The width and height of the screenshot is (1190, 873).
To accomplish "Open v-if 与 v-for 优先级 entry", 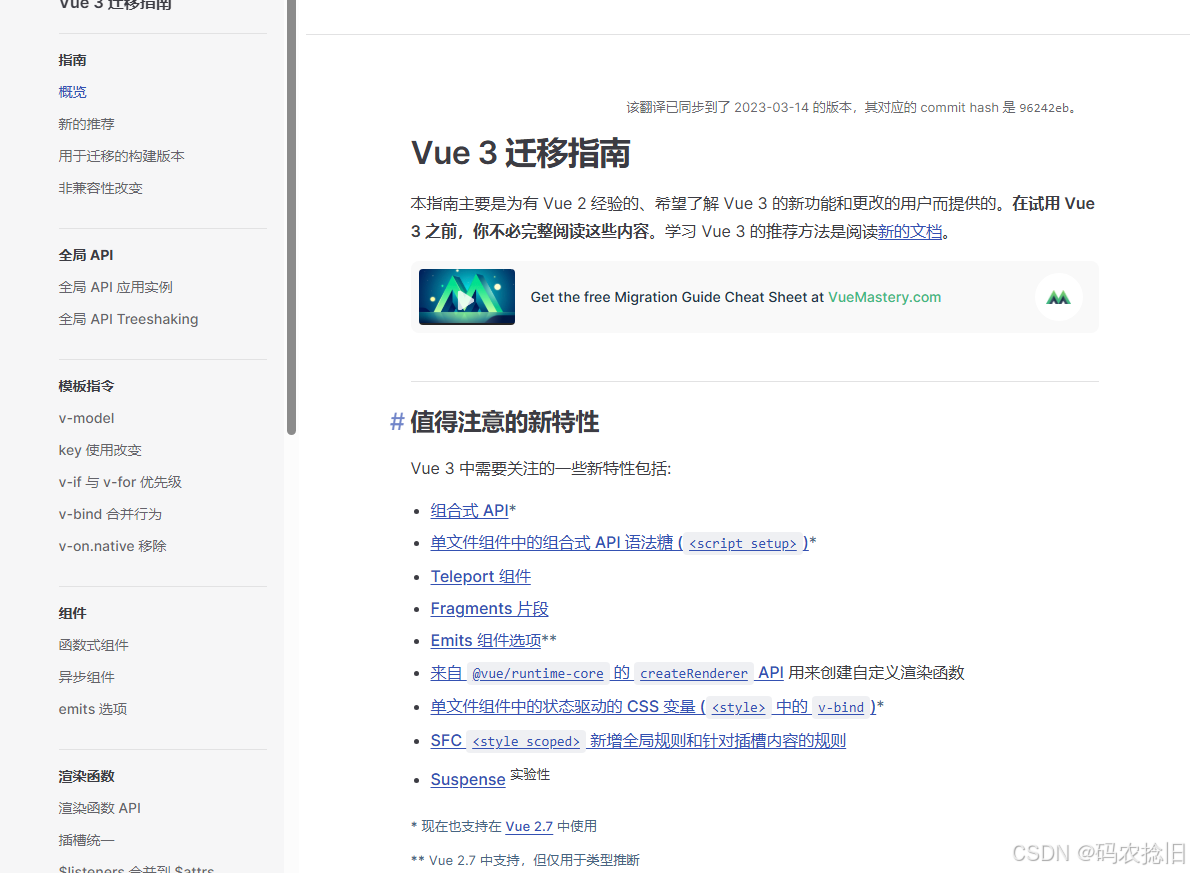I will tap(120, 482).
